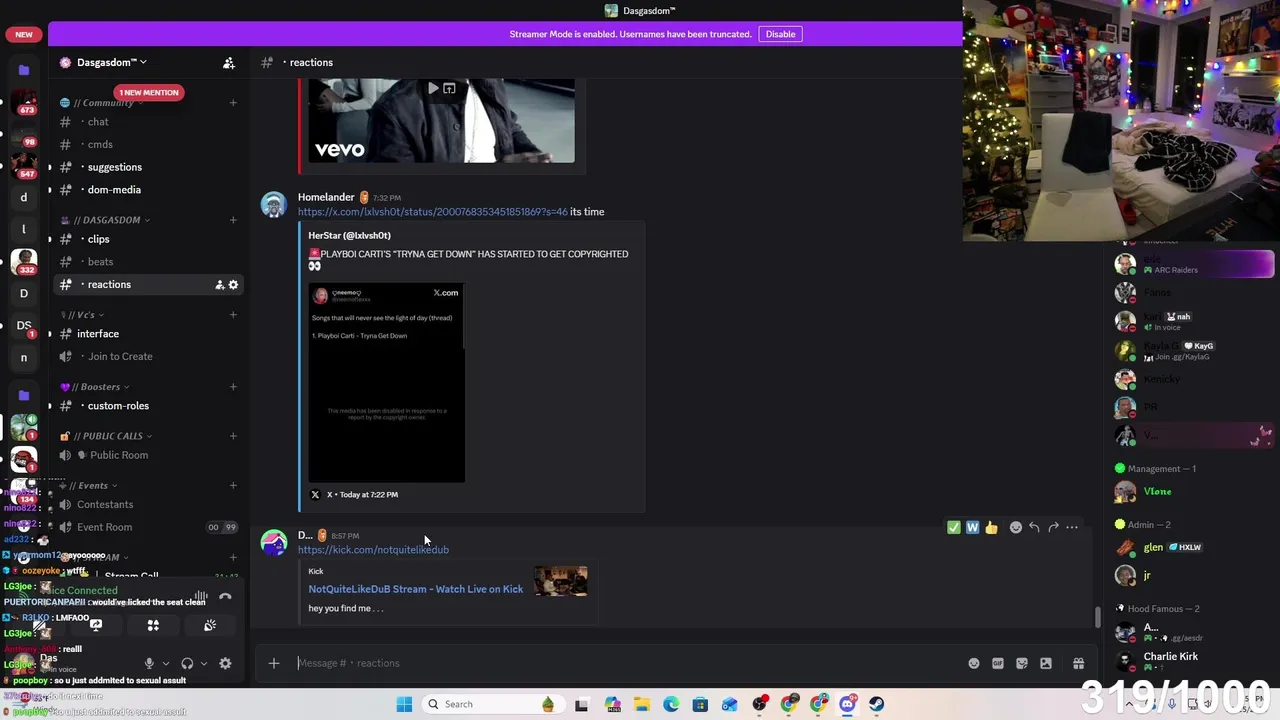Open soundboard in voice panel
The height and width of the screenshot is (720, 1280).
pyautogui.click(x=210, y=625)
